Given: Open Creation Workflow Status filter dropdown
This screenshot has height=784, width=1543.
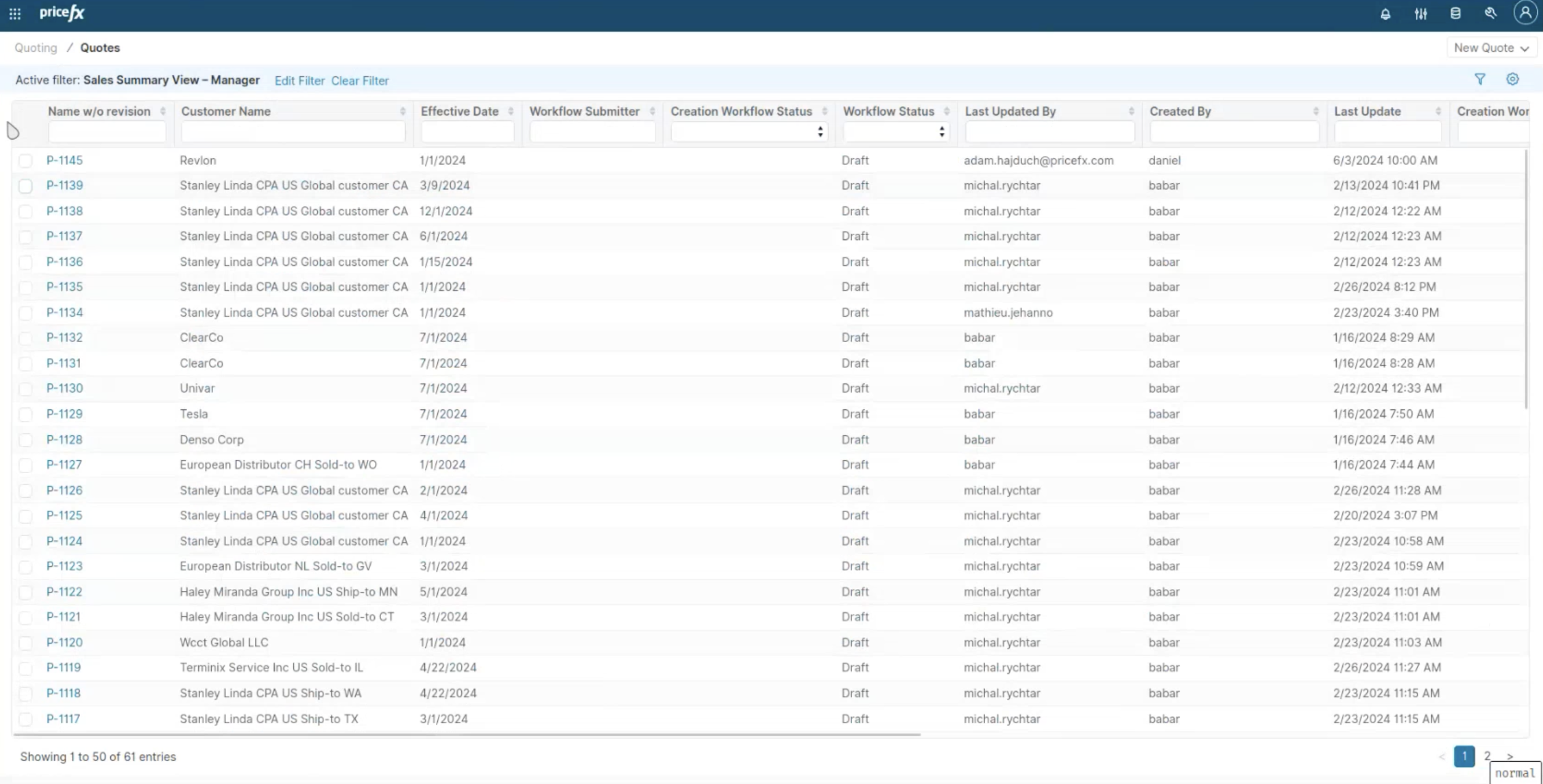Looking at the screenshot, I should (748, 132).
